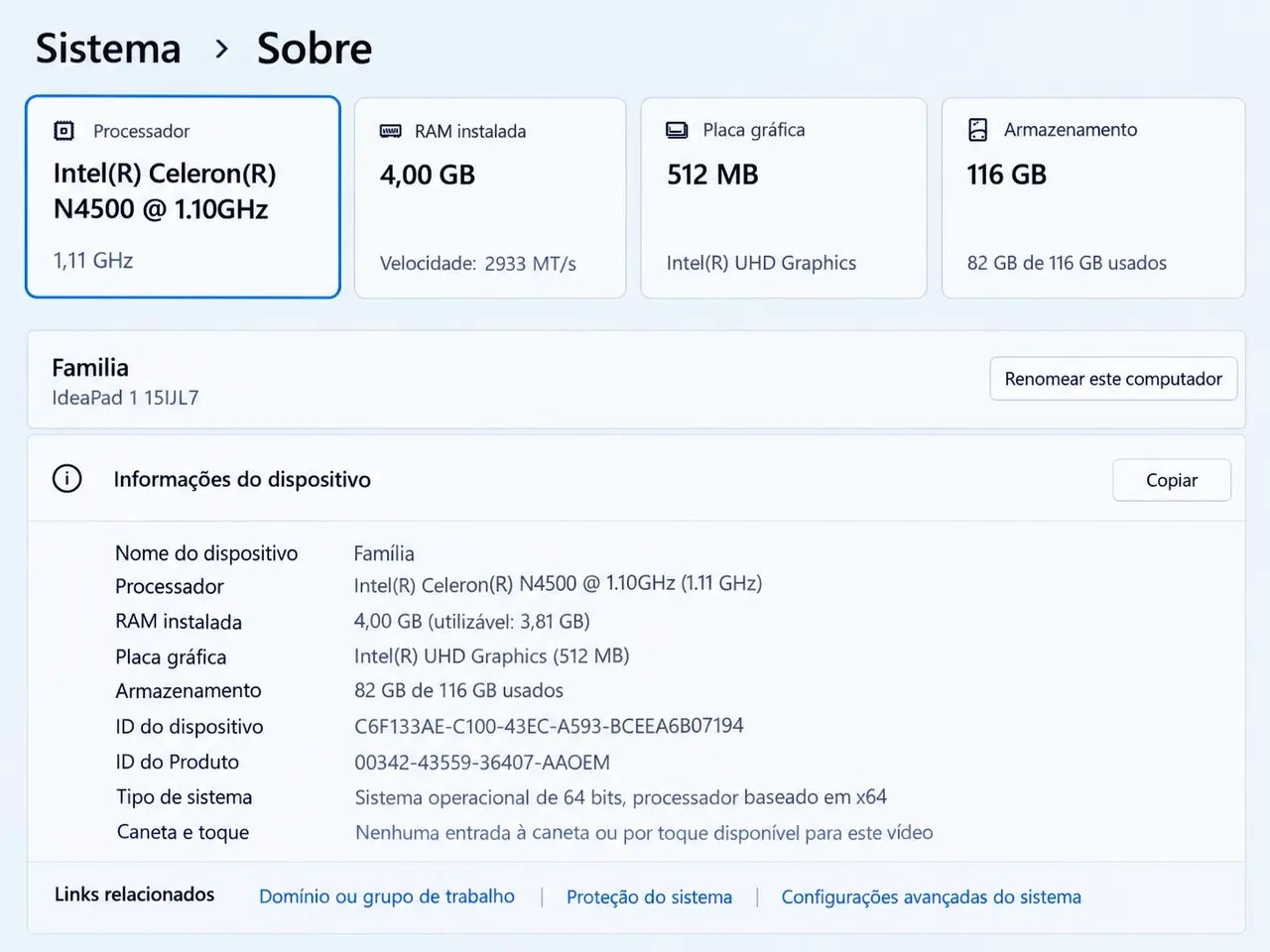The image size is (1270, 952).
Task: Select the Placa gráfica card
Action: coord(784,197)
